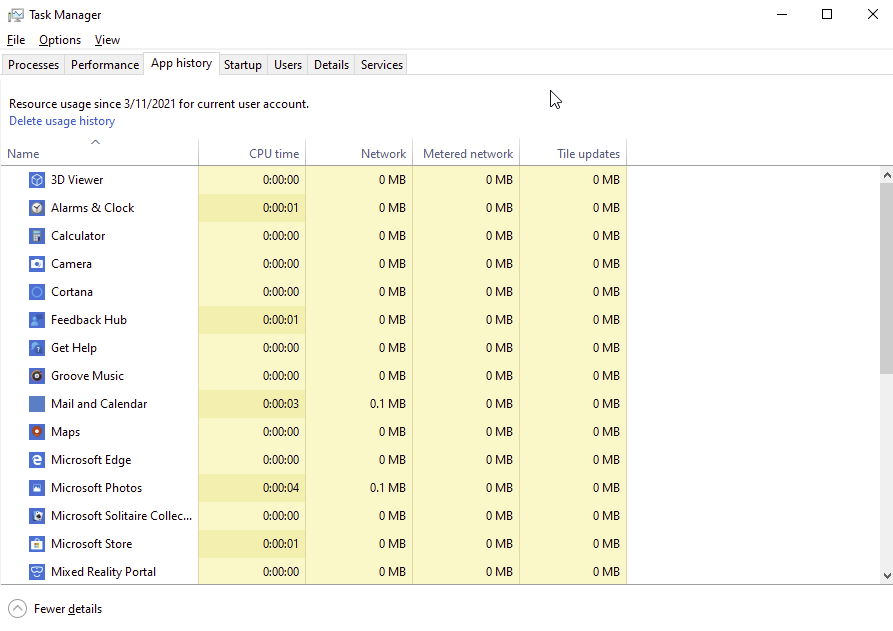
Task: Sort by the Metered network column header
Action: pyautogui.click(x=466, y=152)
